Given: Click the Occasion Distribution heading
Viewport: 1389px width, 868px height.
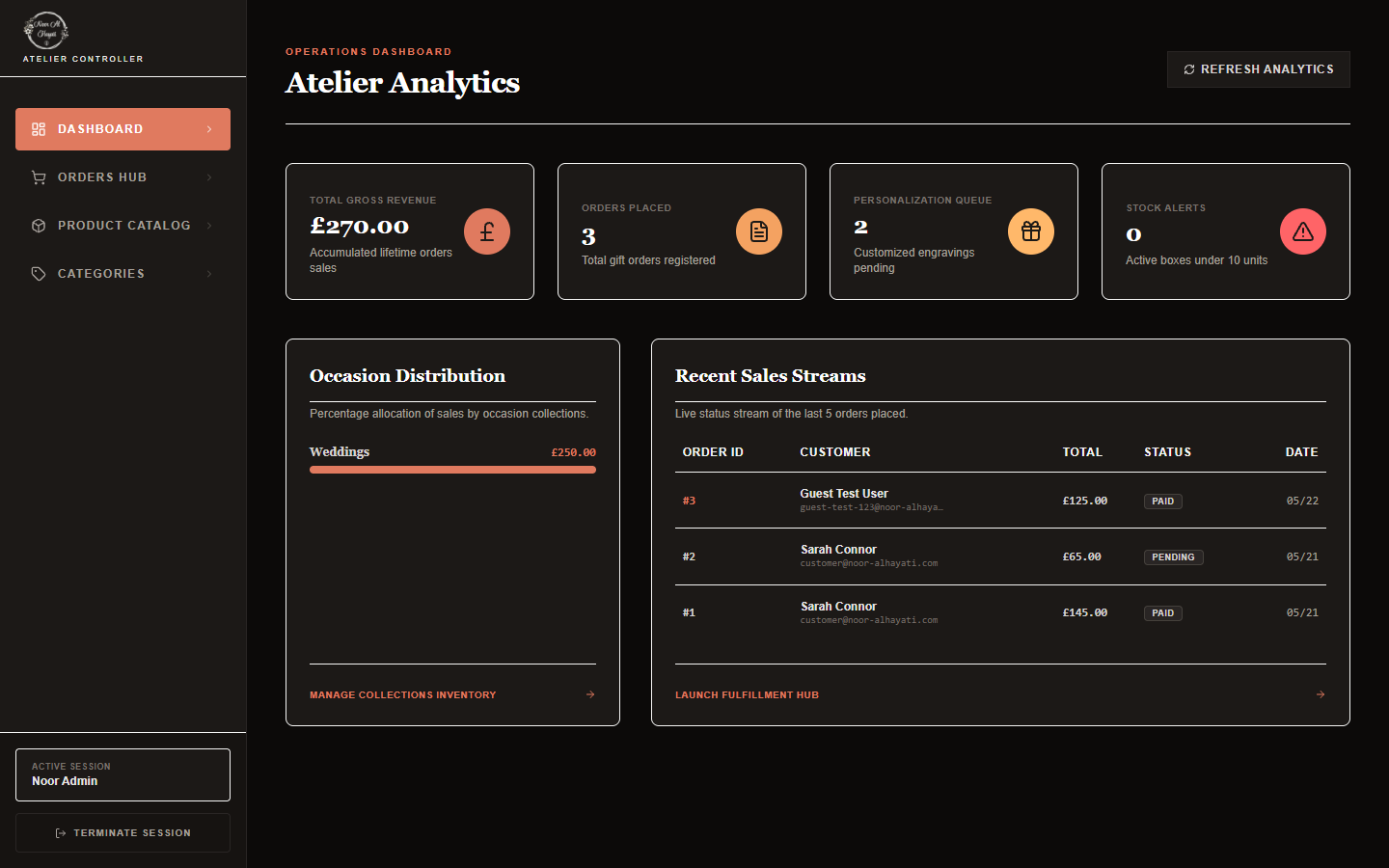Looking at the screenshot, I should point(407,376).
